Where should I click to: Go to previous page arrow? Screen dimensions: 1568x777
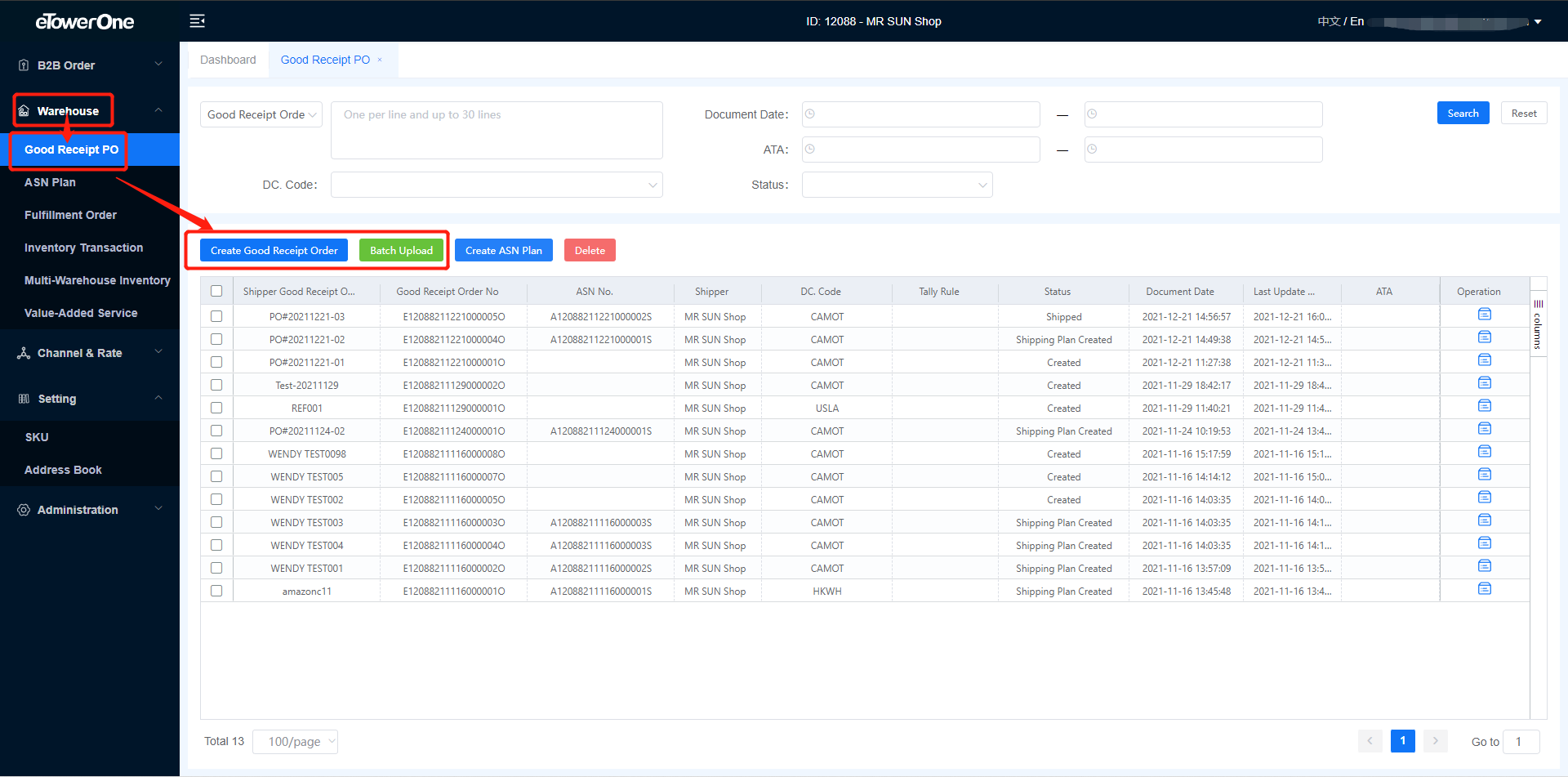pyautogui.click(x=1370, y=741)
